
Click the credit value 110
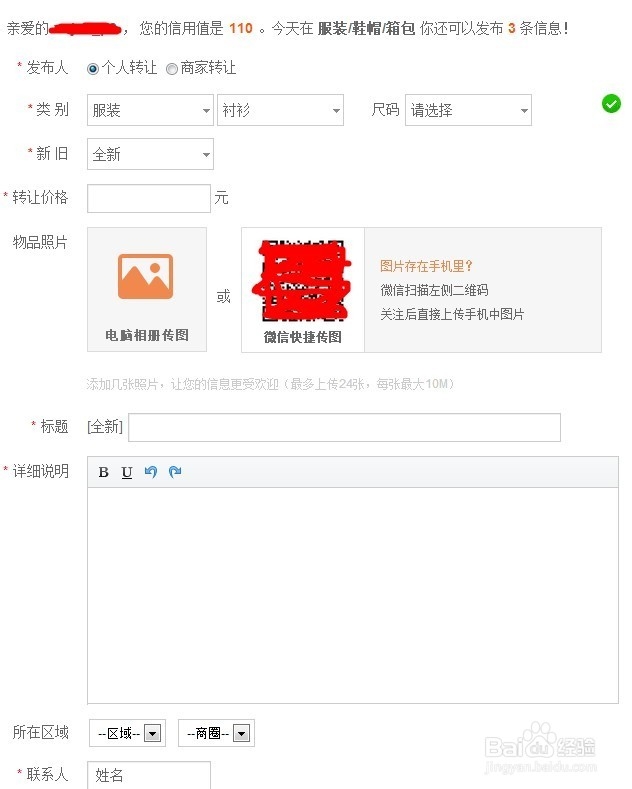pyautogui.click(x=241, y=28)
